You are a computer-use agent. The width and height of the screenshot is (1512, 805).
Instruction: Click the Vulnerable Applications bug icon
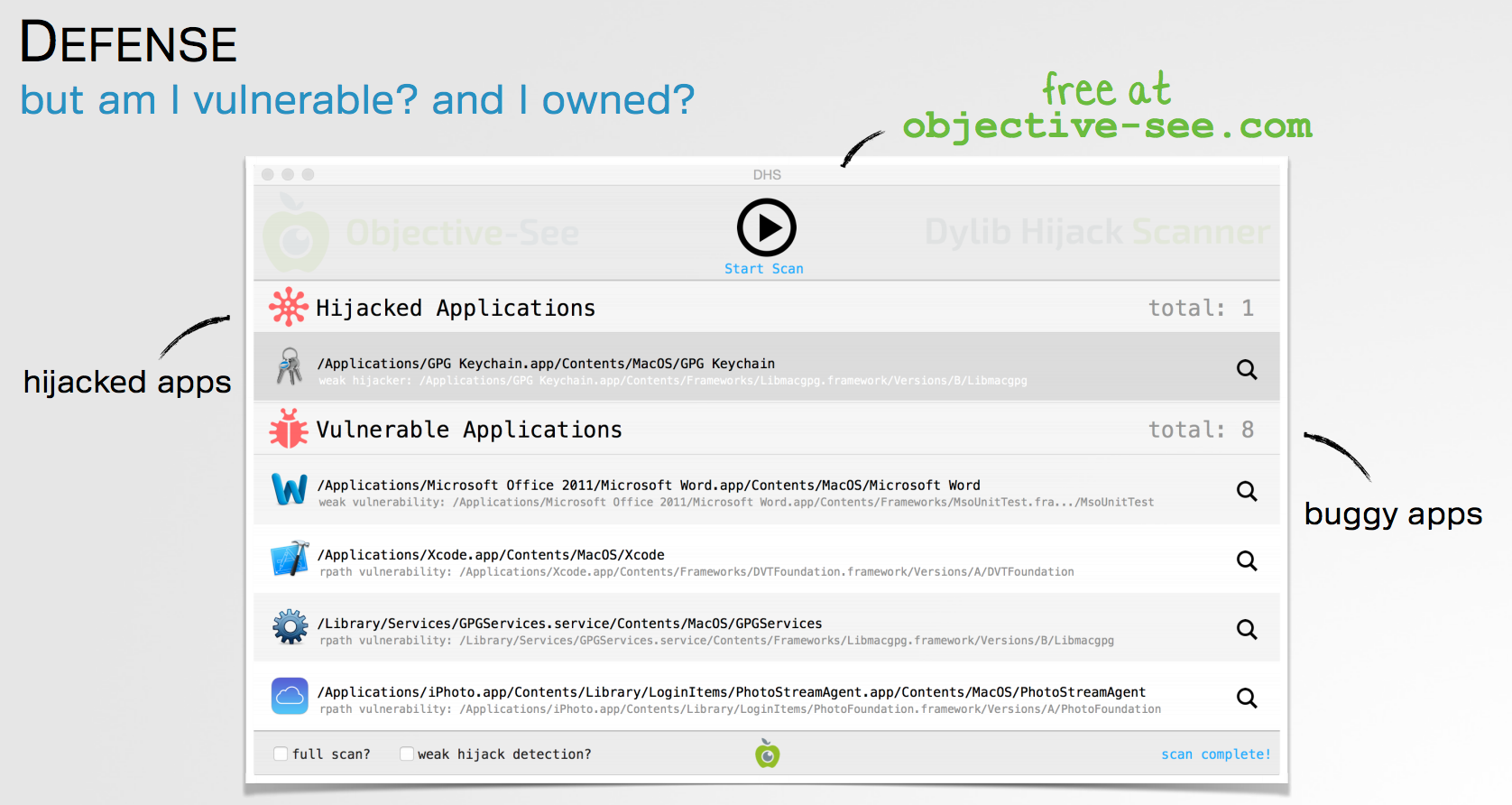pos(289,429)
